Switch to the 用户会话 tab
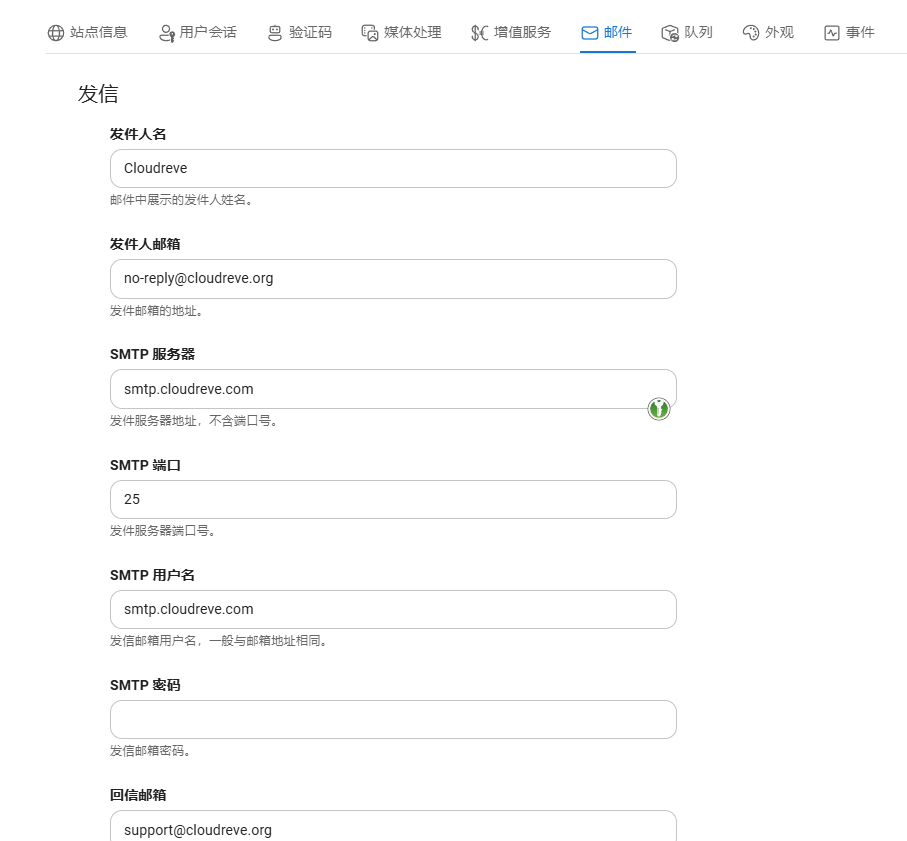907x841 pixels. coord(197,32)
